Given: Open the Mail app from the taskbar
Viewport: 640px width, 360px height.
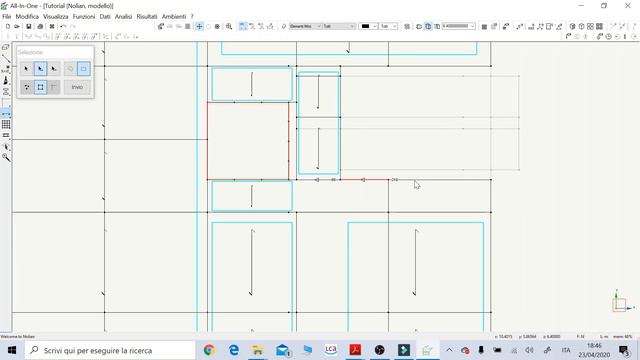Looking at the screenshot, I should click(282, 350).
